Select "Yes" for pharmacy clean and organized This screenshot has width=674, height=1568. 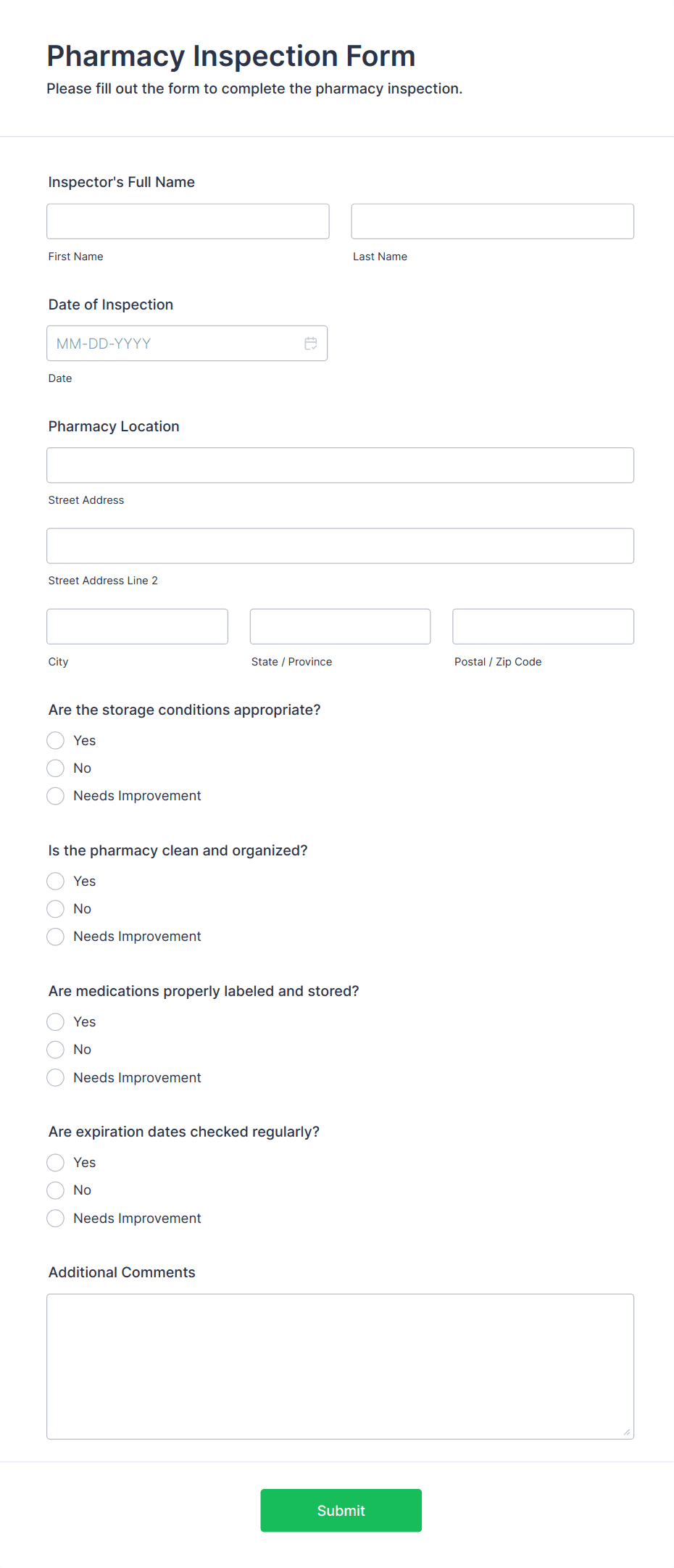point(55,881)
